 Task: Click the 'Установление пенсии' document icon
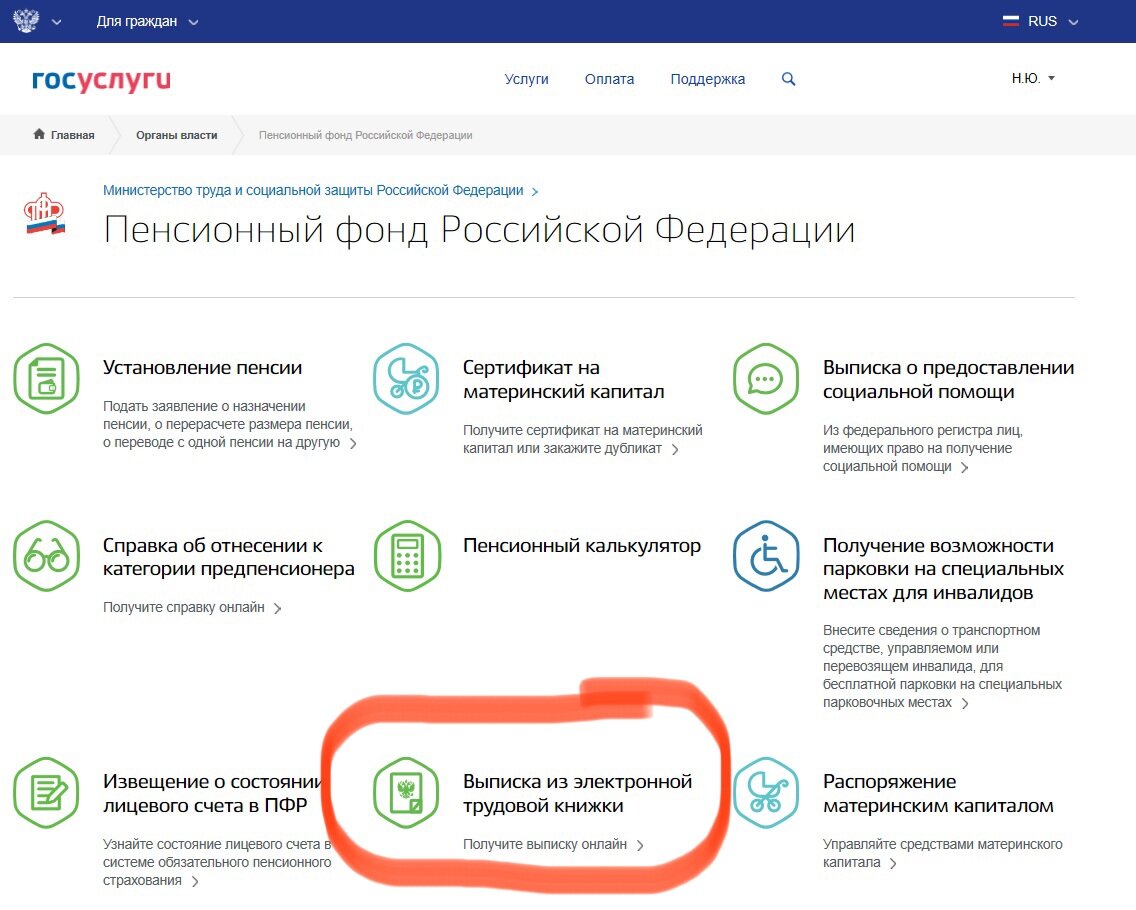tap(46, 378)
